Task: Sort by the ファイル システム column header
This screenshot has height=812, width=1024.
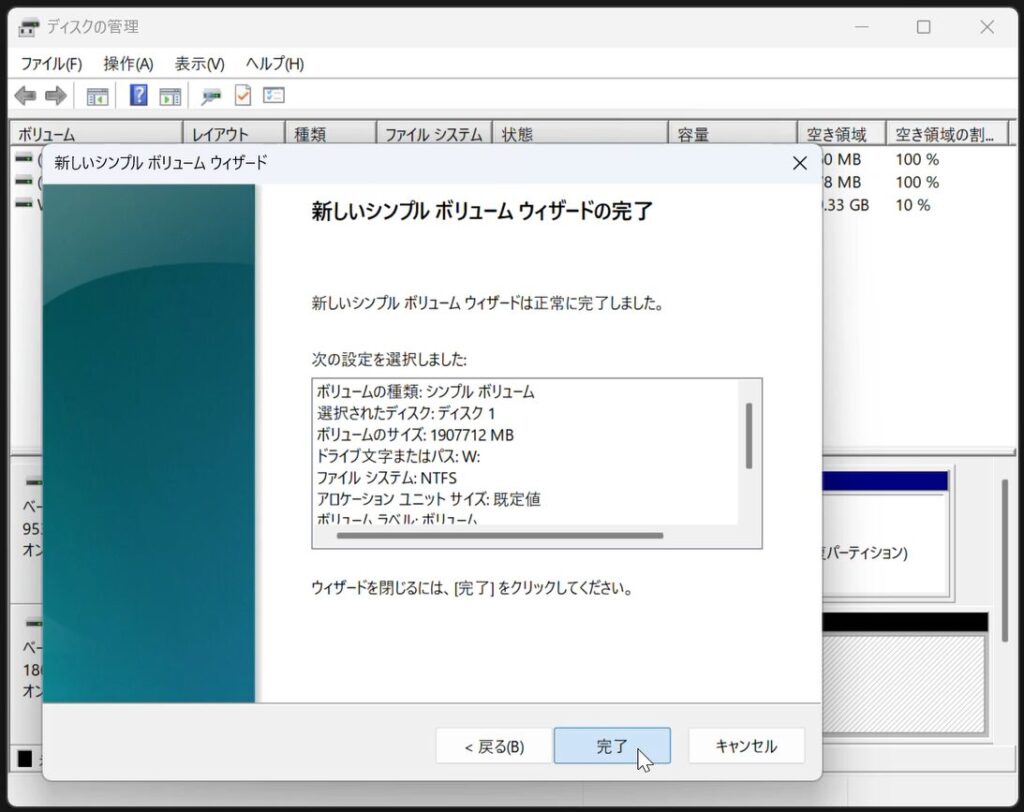Action: (433, 134)
